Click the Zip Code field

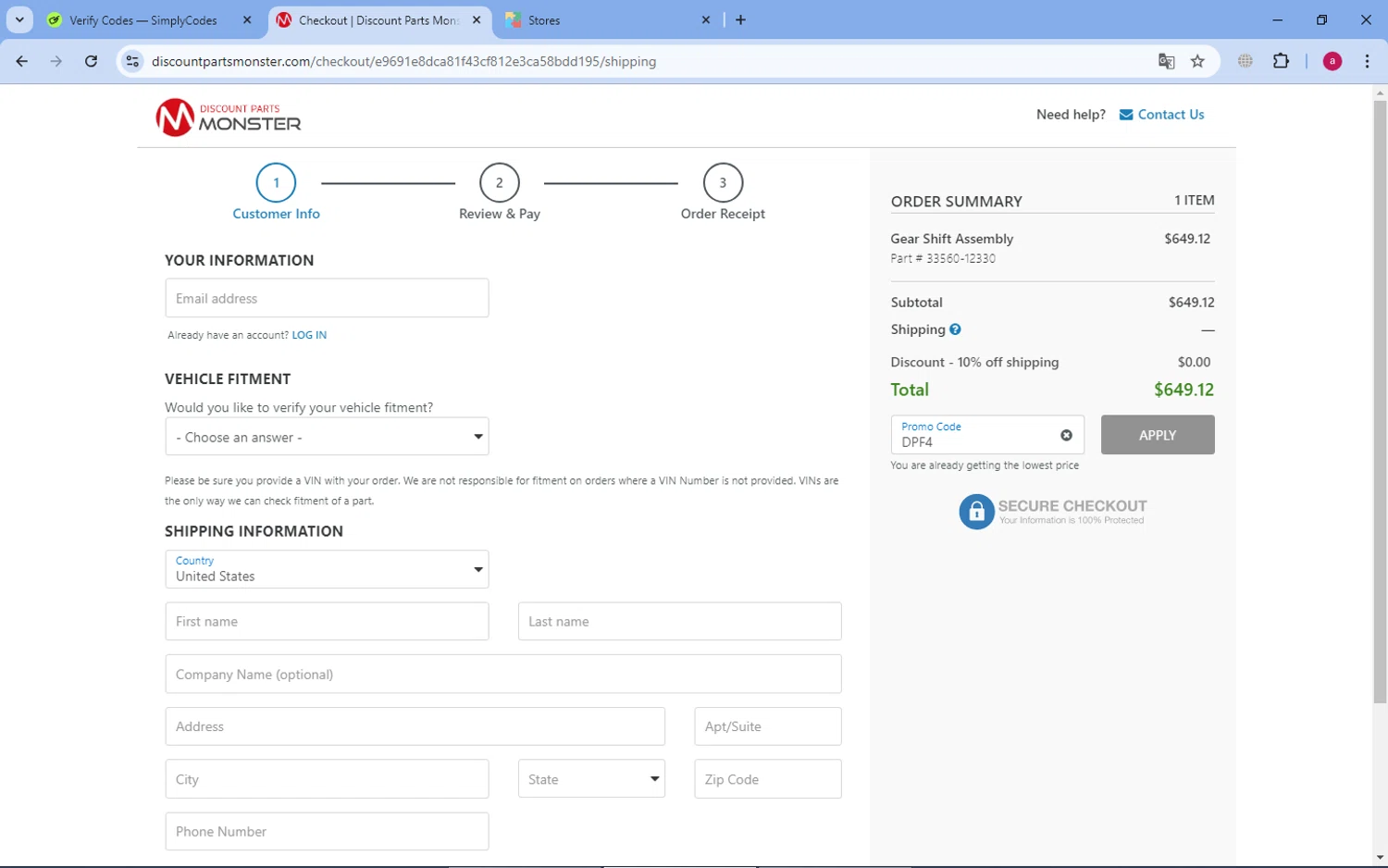[x=768, y=779]
